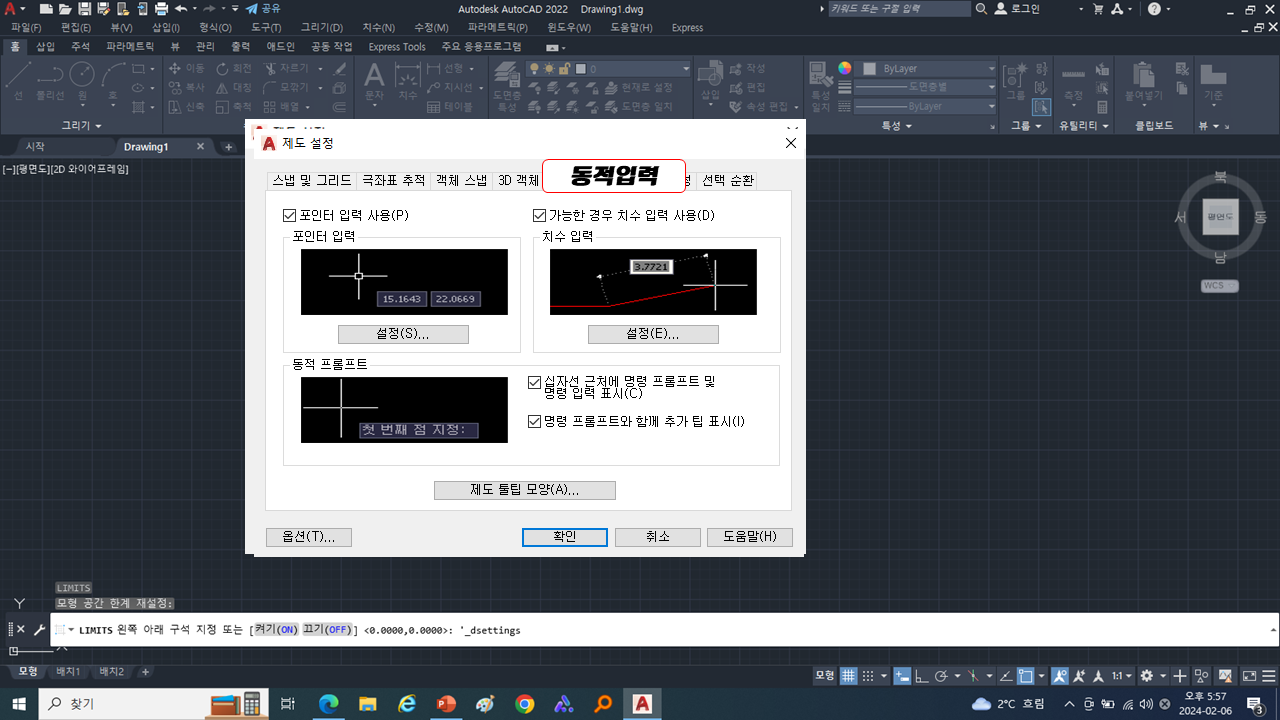Toggle grid display in status bar
Screen dimensions: 1280x720
click(x=849, y=677)
